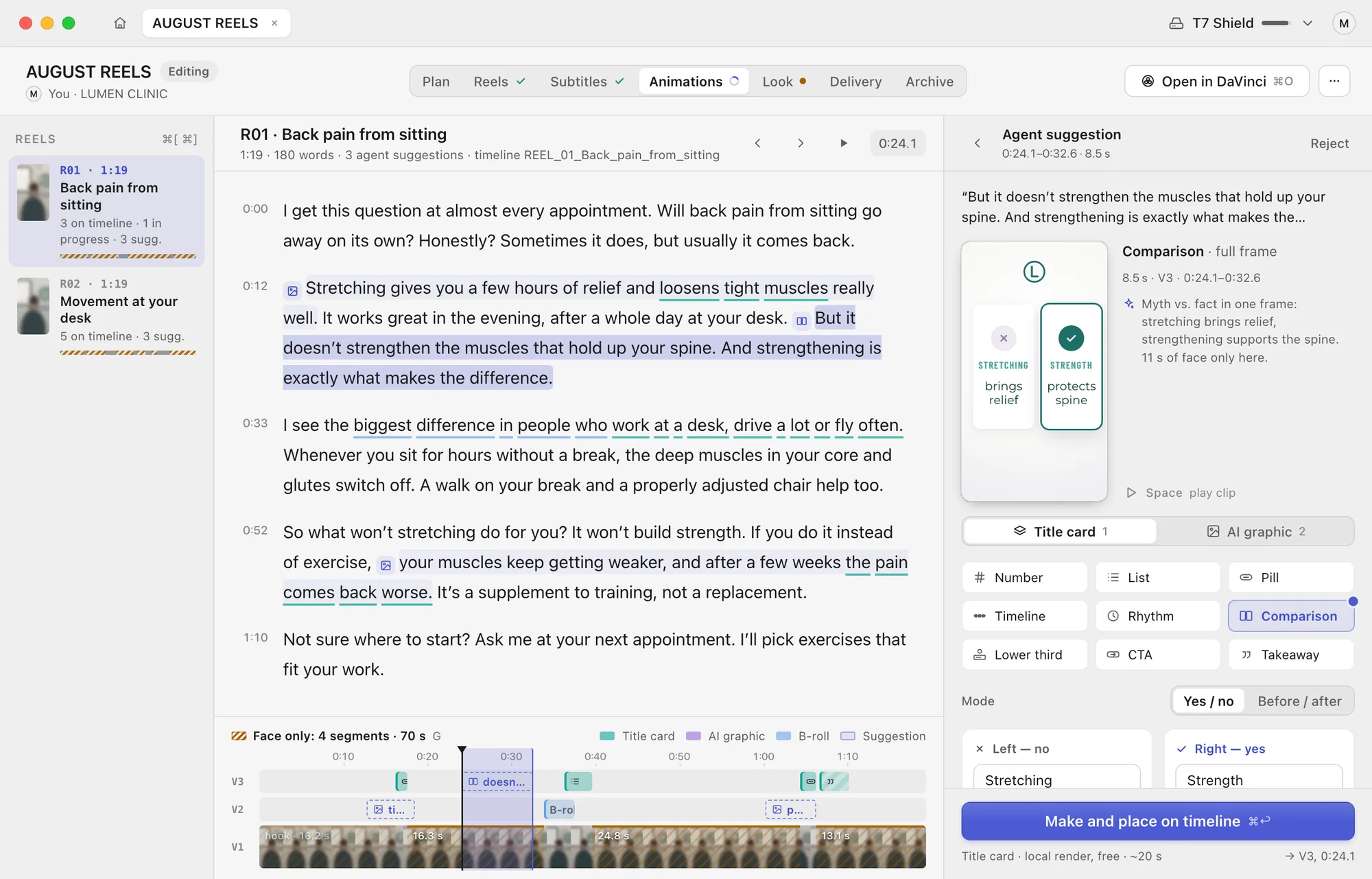Open the more options ellipsis menu
The image size is (1372, 879).
pos(1334,81)
